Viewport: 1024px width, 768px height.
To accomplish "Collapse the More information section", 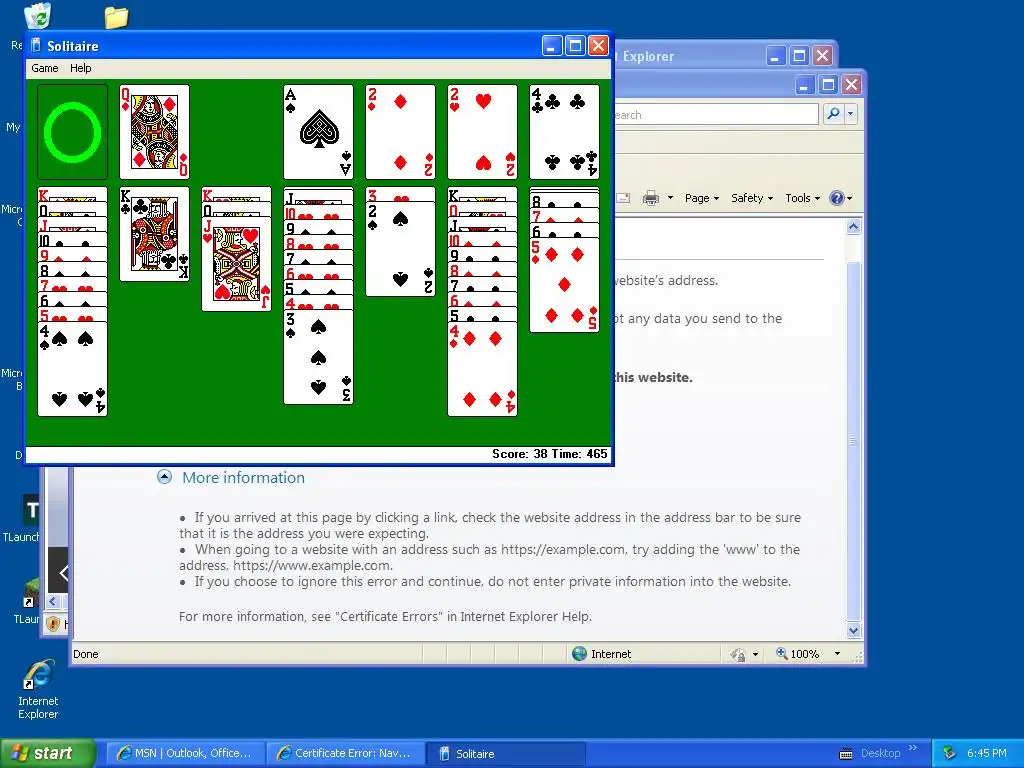I will point(165,477).
